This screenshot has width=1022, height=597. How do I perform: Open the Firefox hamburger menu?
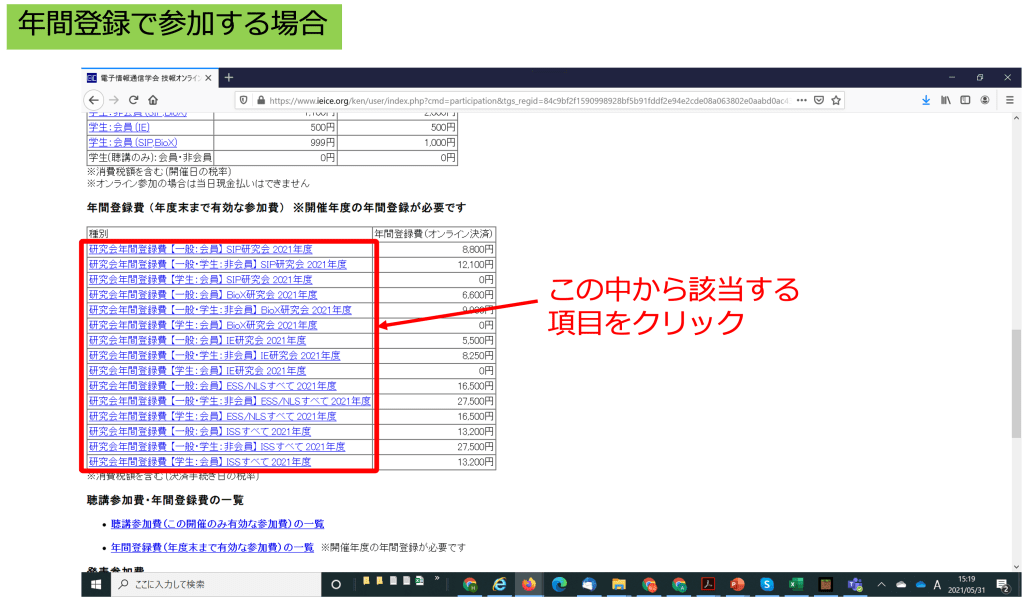coord(1006,100)
